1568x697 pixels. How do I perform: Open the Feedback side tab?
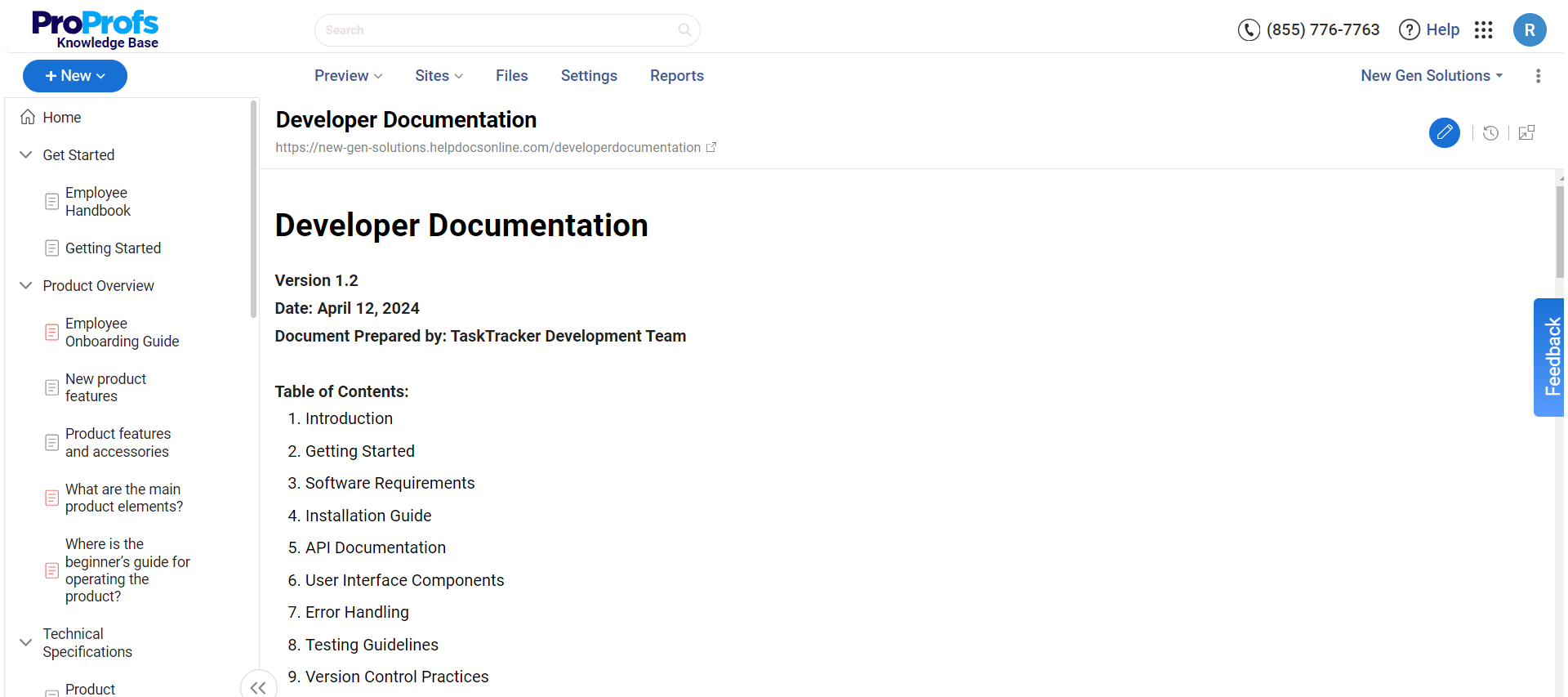pos(1549,357)
